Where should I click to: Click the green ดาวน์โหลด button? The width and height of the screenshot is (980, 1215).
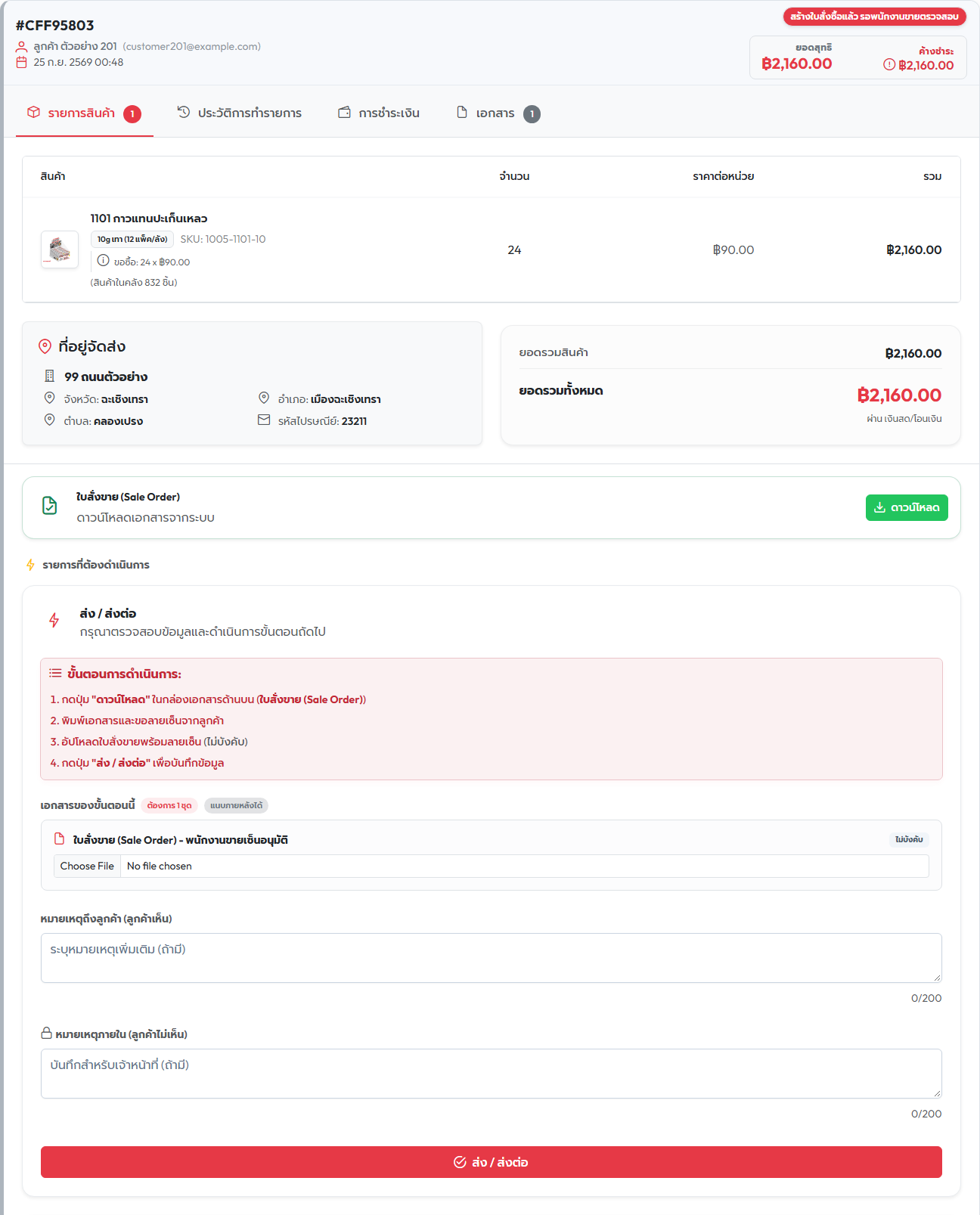tap(907, 507)
